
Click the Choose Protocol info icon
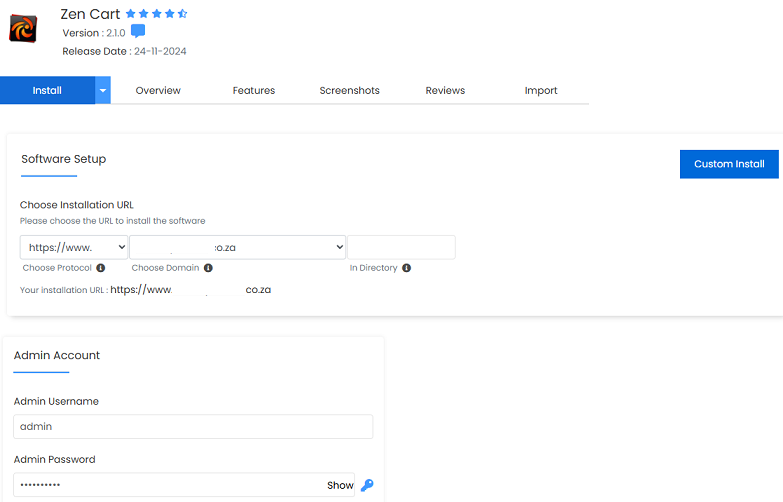point(101,268)
